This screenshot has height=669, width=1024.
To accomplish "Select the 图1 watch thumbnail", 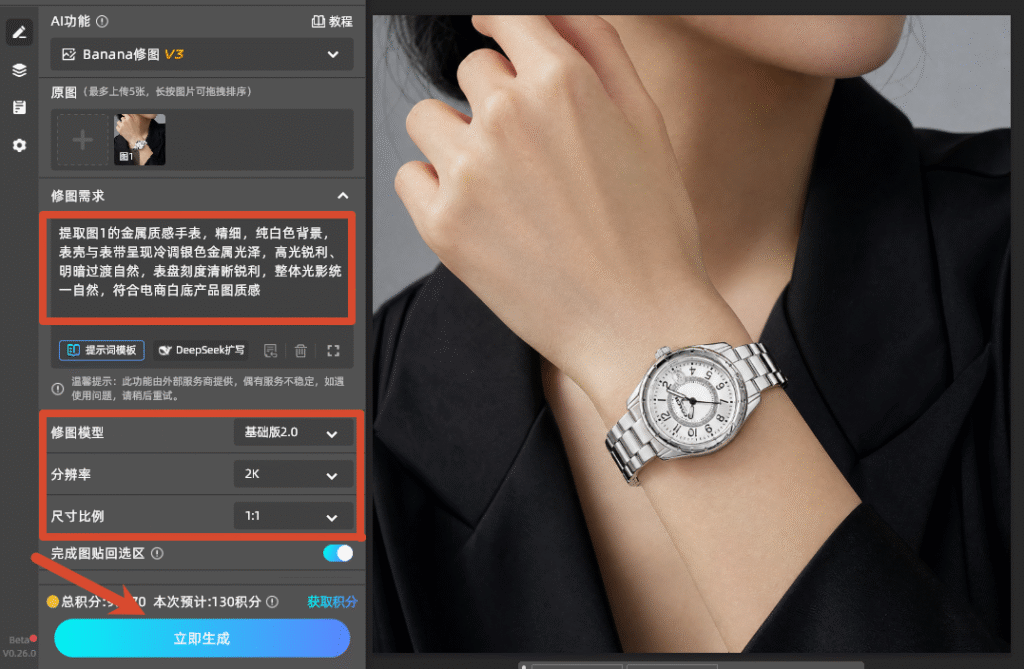I will [139, 140].
